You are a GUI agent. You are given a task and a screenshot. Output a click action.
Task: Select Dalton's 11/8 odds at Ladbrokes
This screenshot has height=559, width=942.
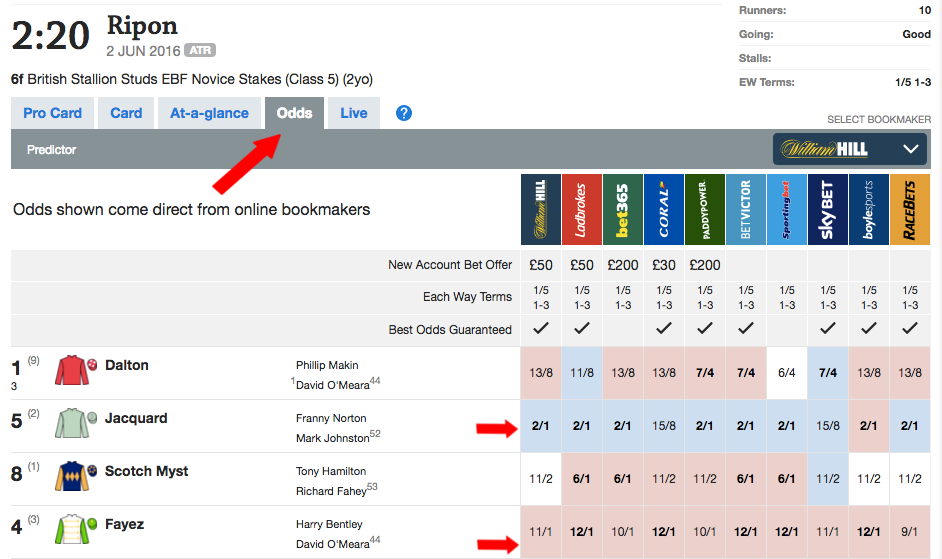pos(582,373)
